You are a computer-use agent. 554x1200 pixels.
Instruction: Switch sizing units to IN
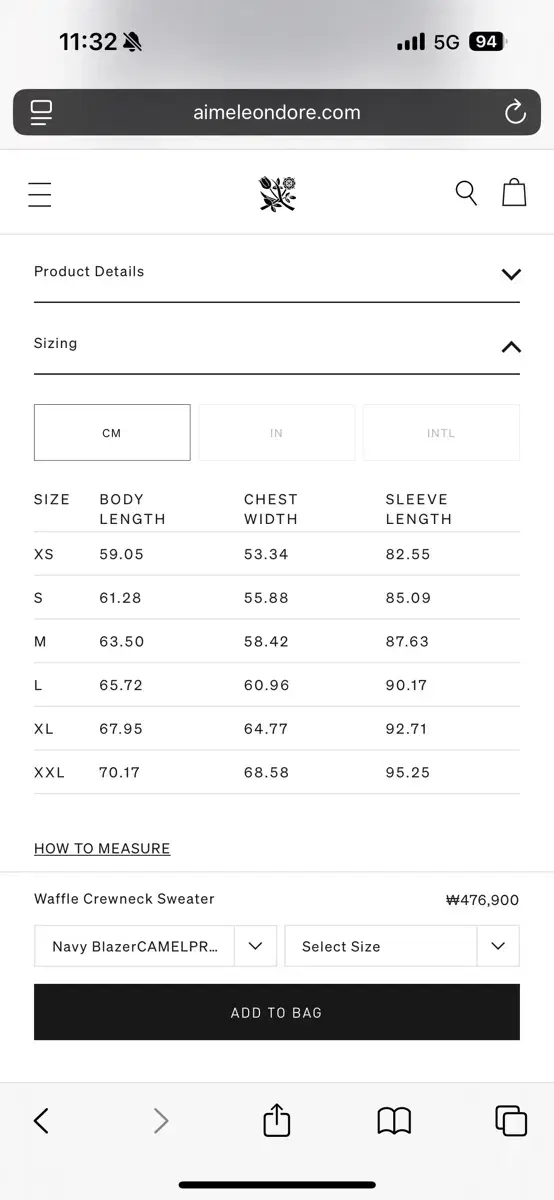[277, 433]
